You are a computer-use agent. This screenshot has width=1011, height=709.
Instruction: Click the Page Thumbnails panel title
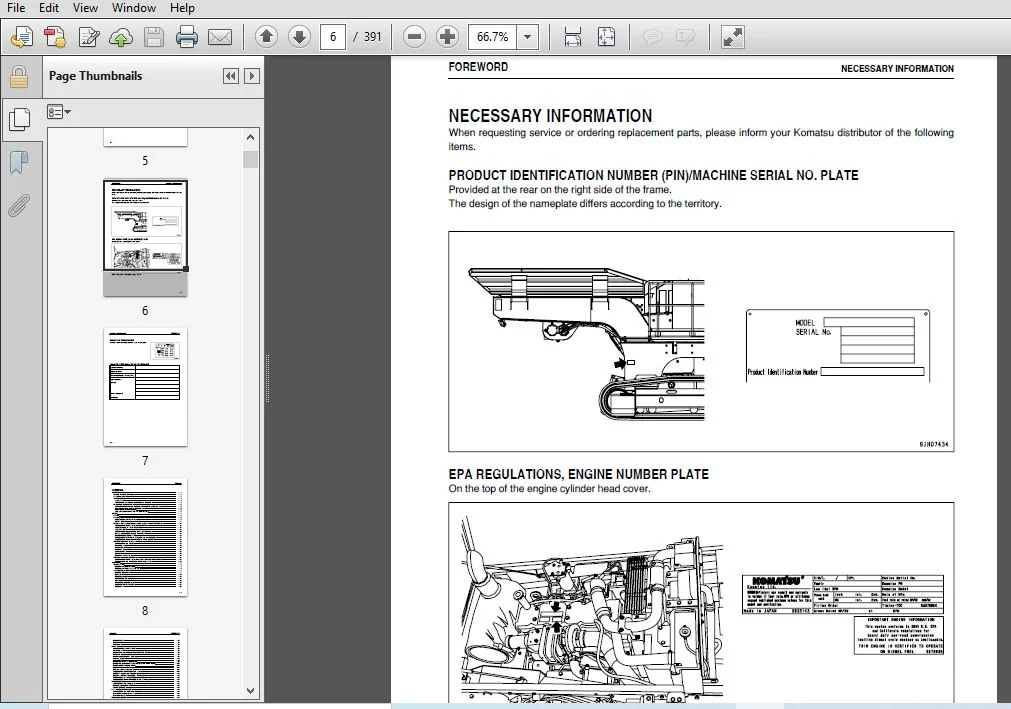95,75
